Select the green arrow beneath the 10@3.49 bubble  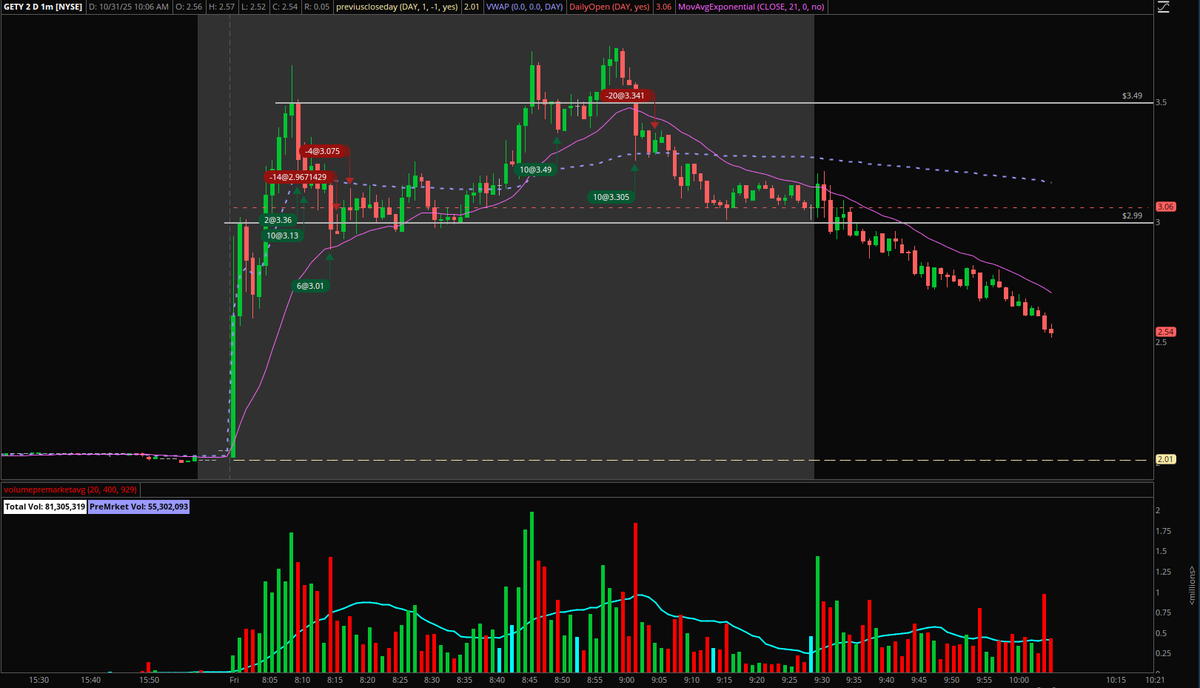[x=558, y=141]
